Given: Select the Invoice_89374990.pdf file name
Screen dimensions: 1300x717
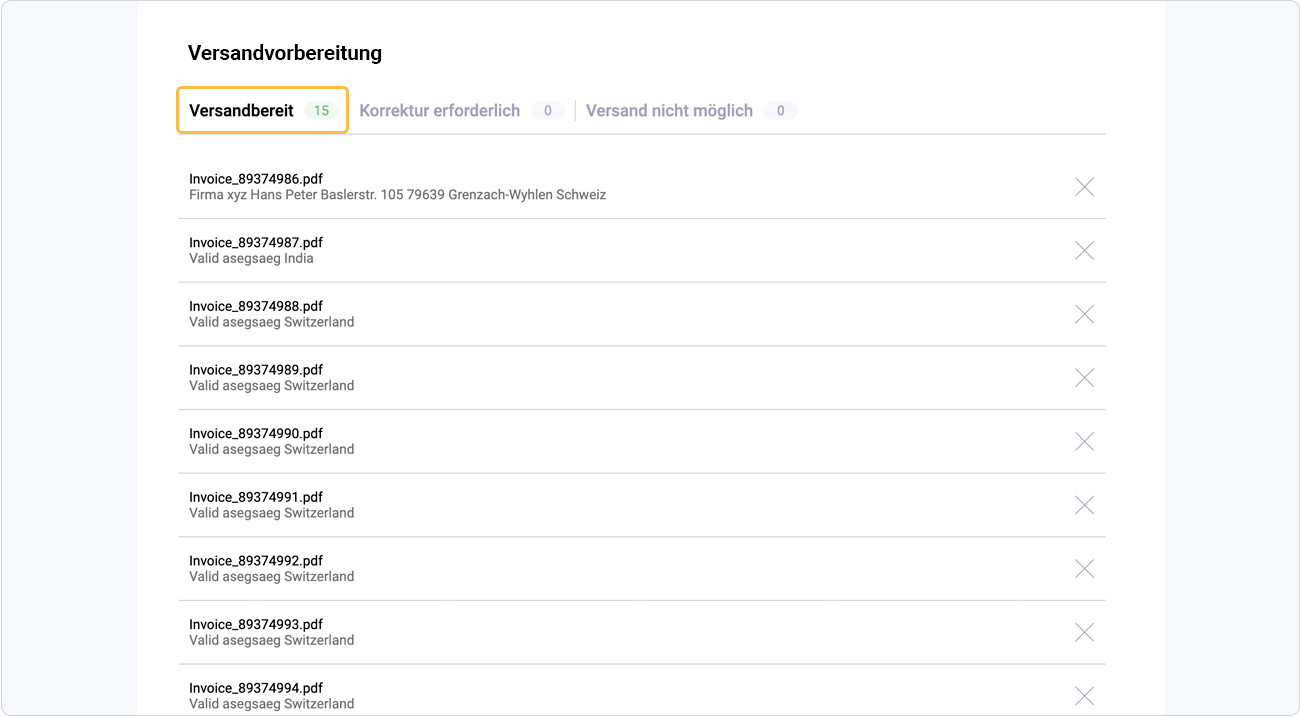Looking at the screenshot, I should point(256,434).
